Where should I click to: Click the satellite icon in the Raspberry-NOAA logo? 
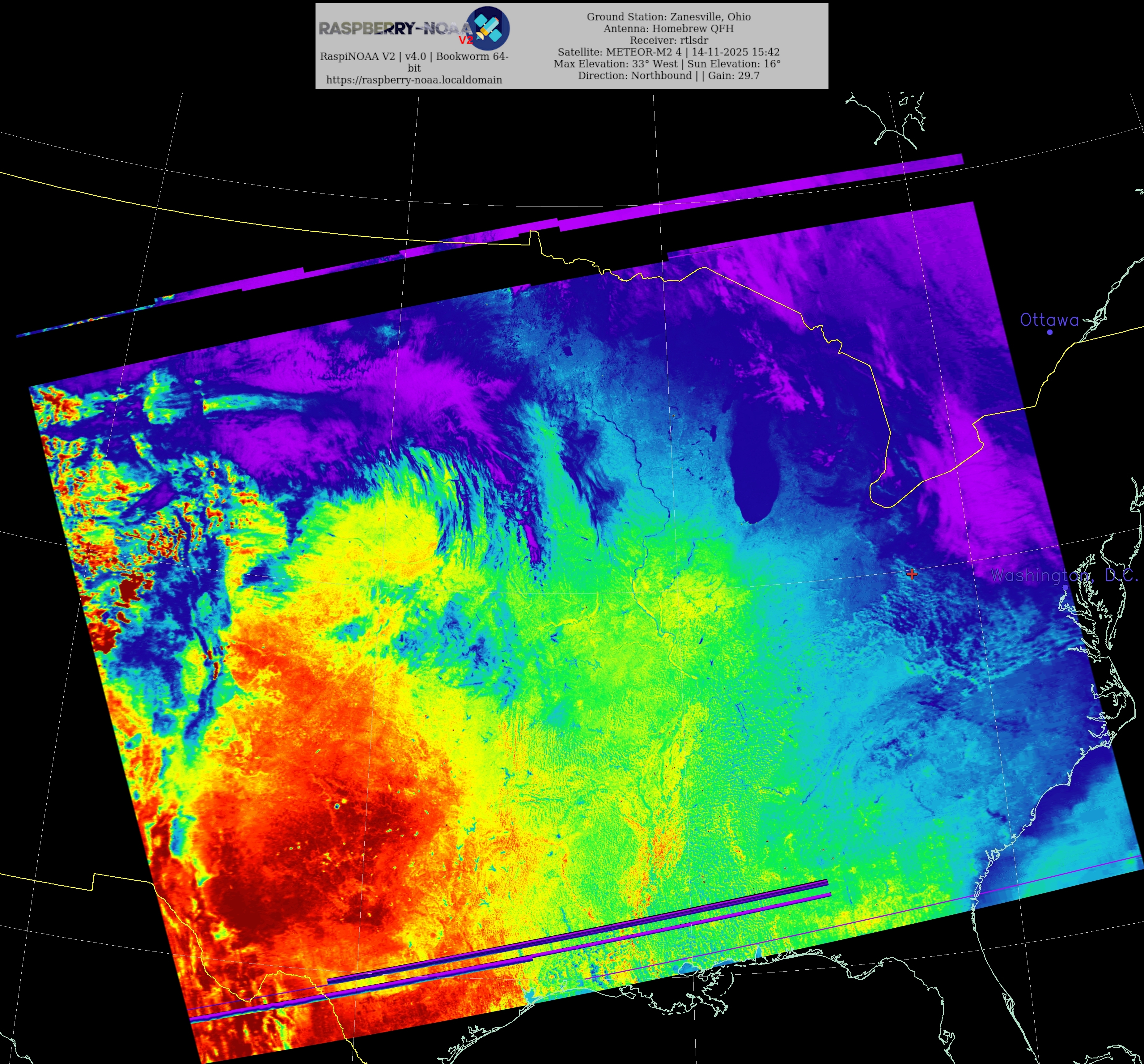(488, 28)
